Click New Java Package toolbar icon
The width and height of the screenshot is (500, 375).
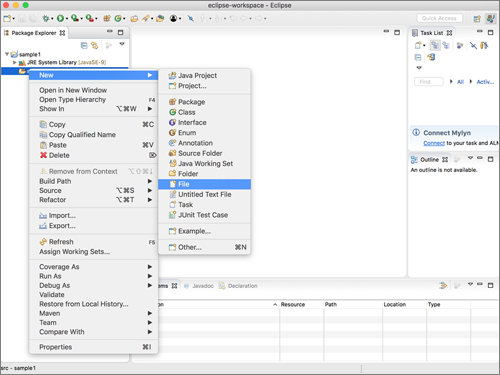(107, 18)
